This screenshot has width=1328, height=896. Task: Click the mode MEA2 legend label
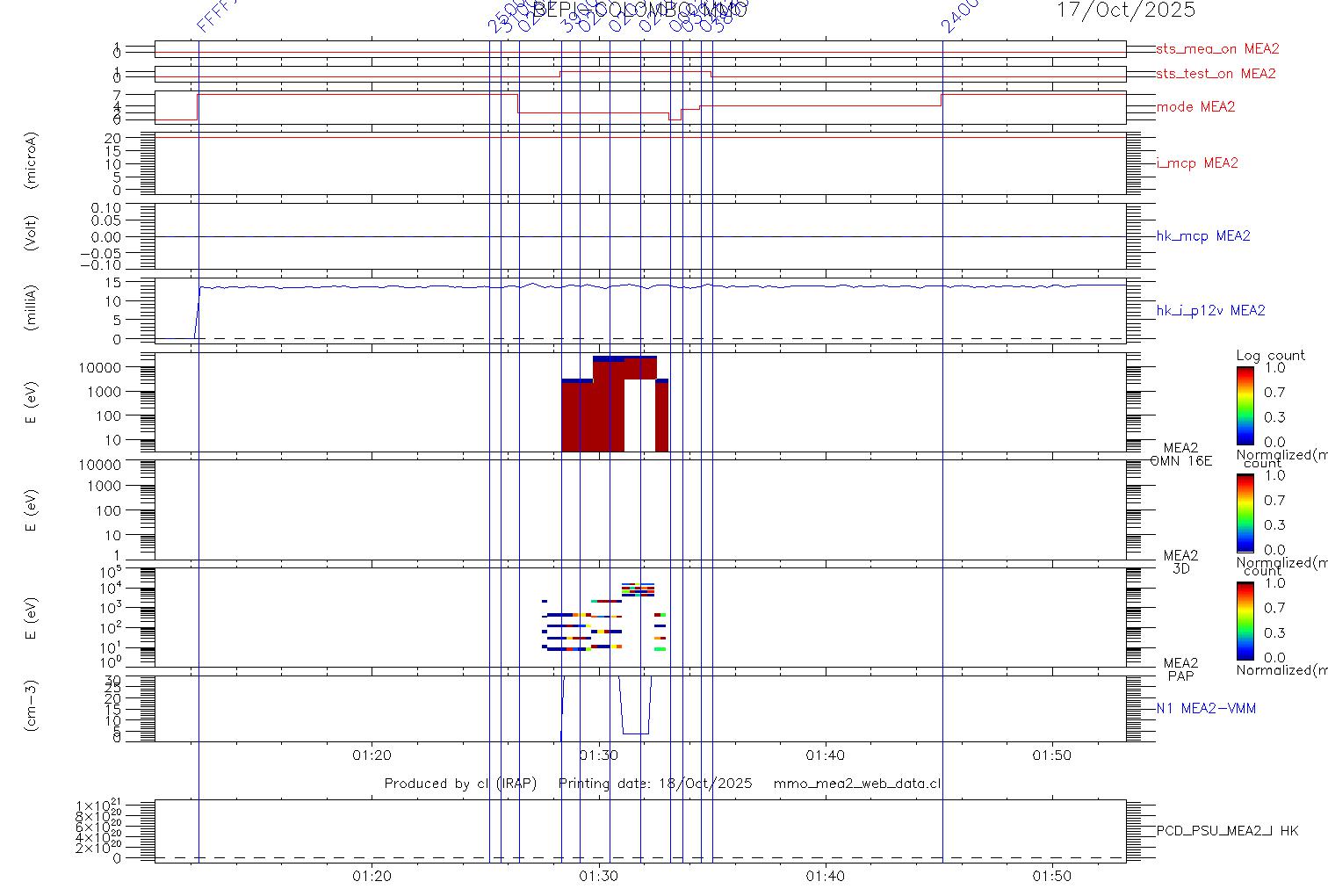(1195, 107)
